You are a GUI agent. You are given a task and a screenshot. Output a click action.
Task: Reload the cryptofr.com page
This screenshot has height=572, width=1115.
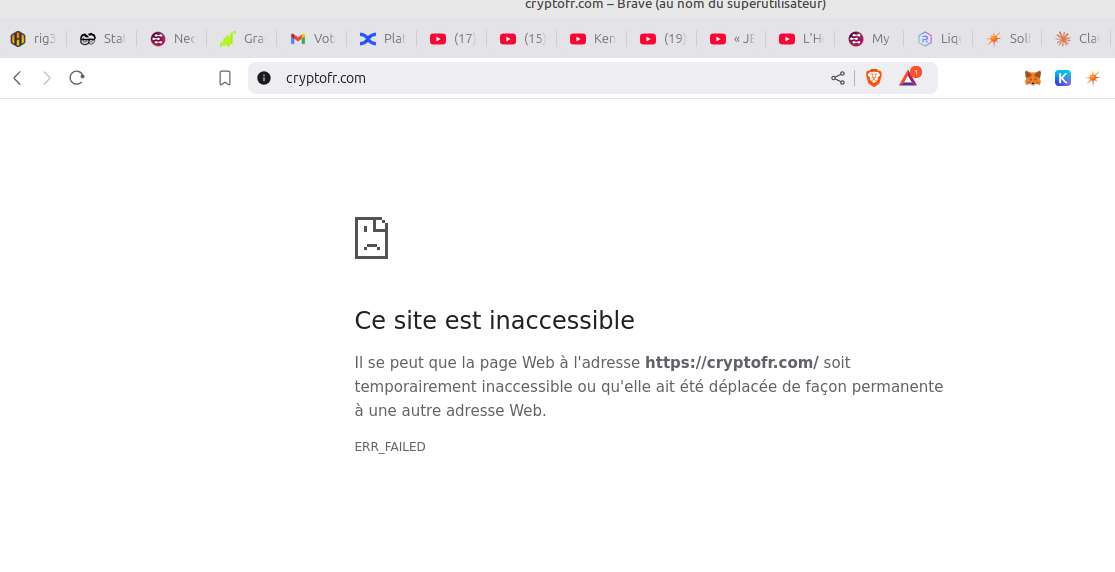point(77,78)
